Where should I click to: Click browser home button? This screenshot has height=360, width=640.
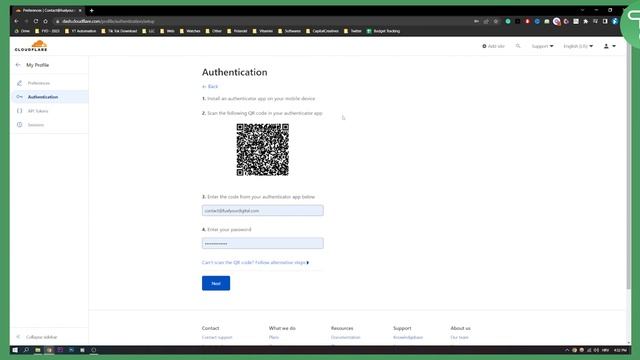pyautogui.click(x=46, y=21)
